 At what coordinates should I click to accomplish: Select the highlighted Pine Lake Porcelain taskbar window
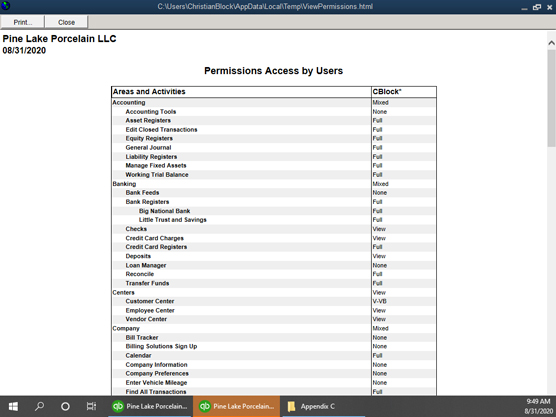pyautogui.click(x=237, y=406)
